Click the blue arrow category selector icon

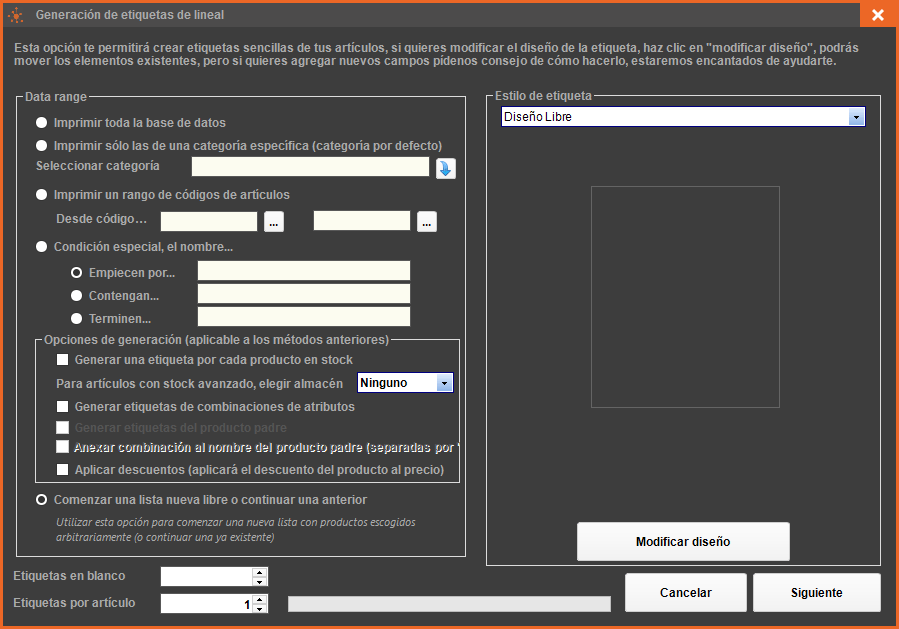tap(446, 168)
